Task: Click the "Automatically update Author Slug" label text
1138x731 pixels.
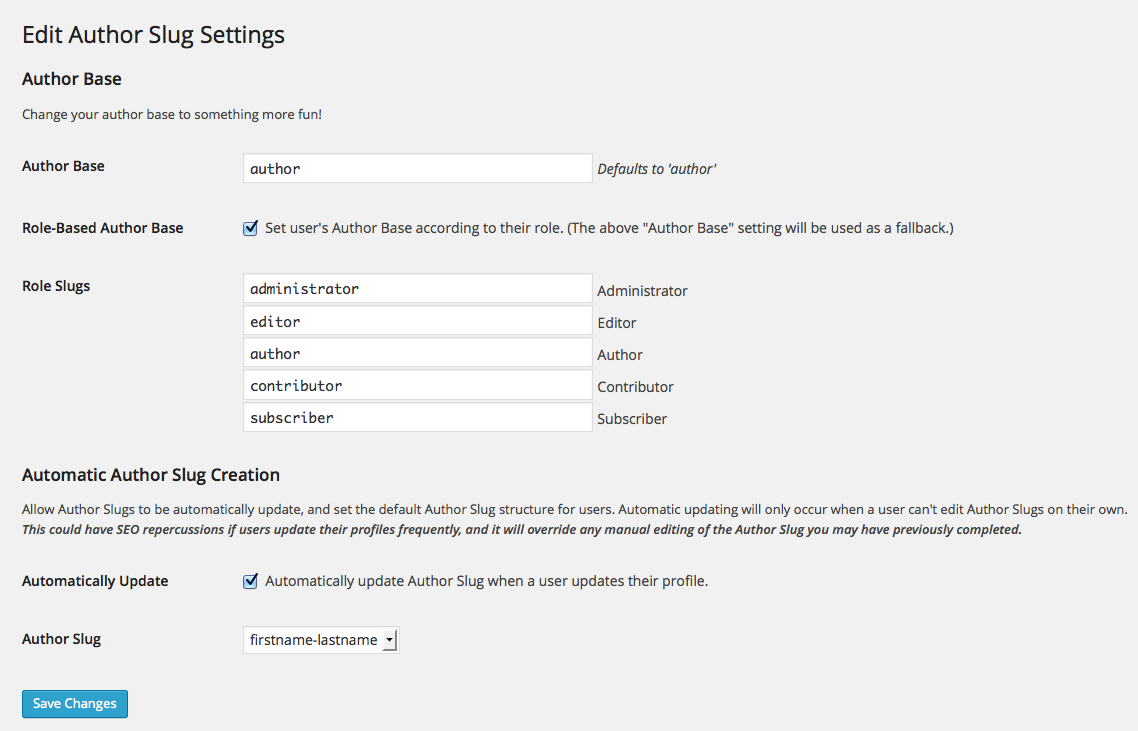Action: (486, 581)
